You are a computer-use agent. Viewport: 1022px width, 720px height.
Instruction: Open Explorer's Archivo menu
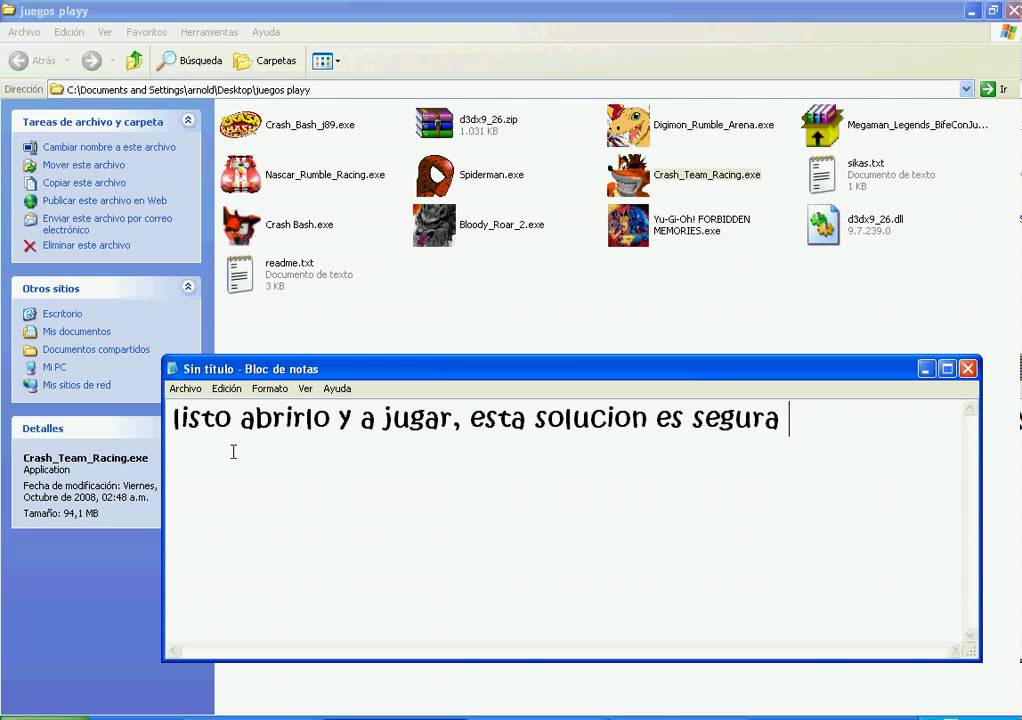[x=24, y=32]
